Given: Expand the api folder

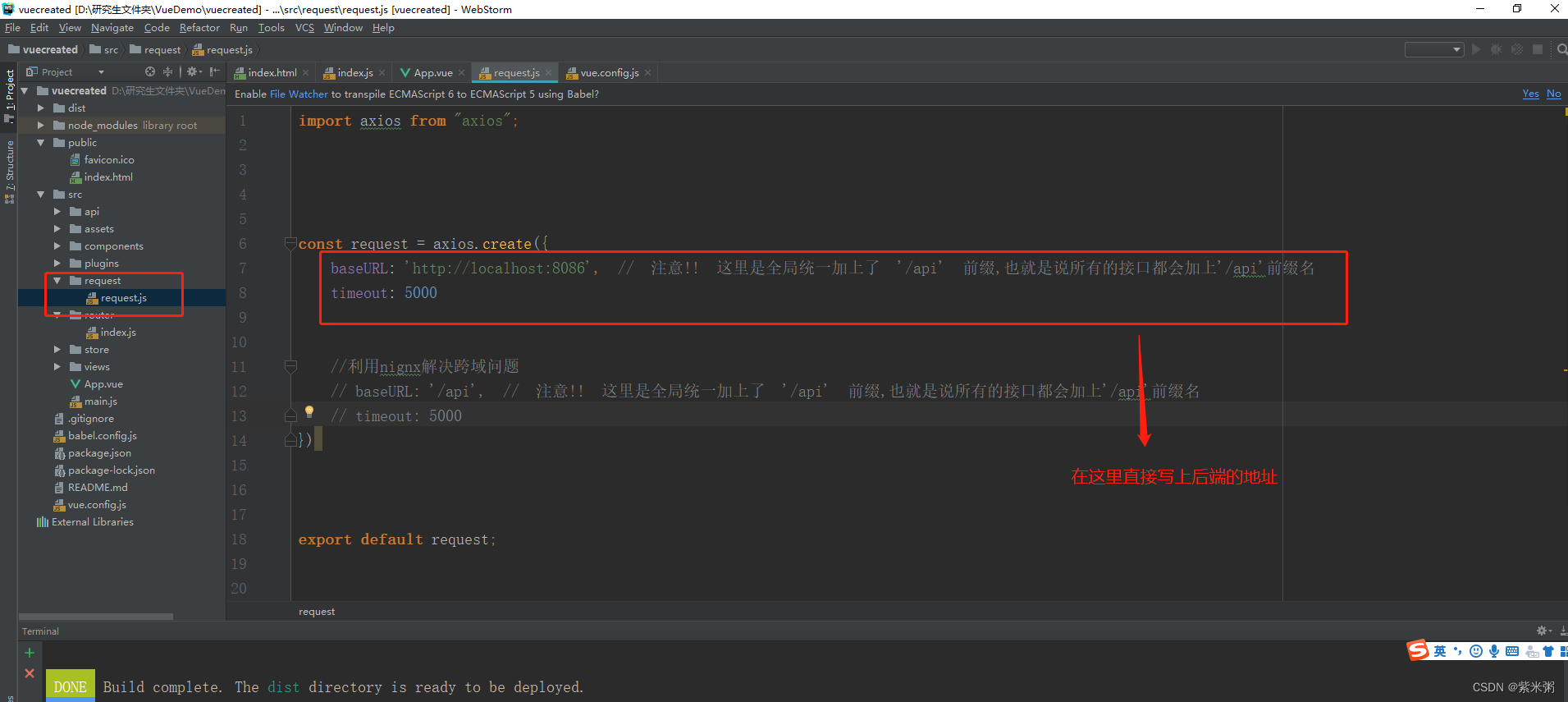Looking at the screenshot, I should pyautogui.click(x=57, y=212).
